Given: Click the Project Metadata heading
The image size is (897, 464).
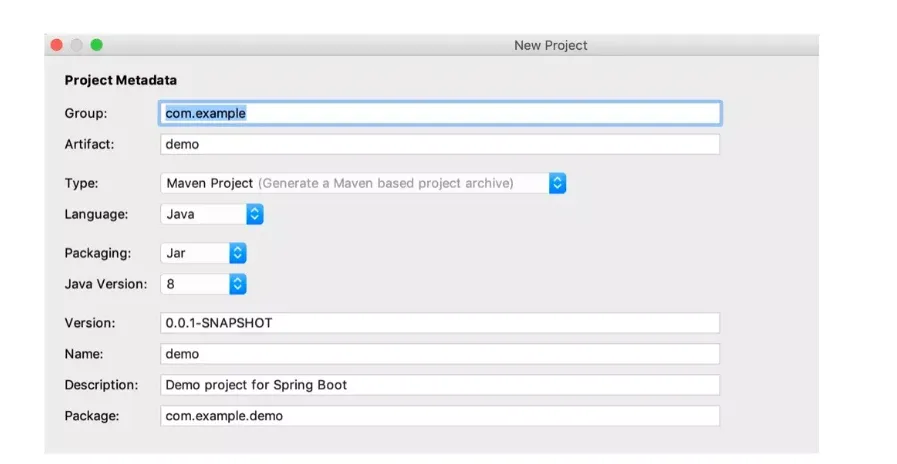Looking at the screenshot, I should [x=120, y=80].
